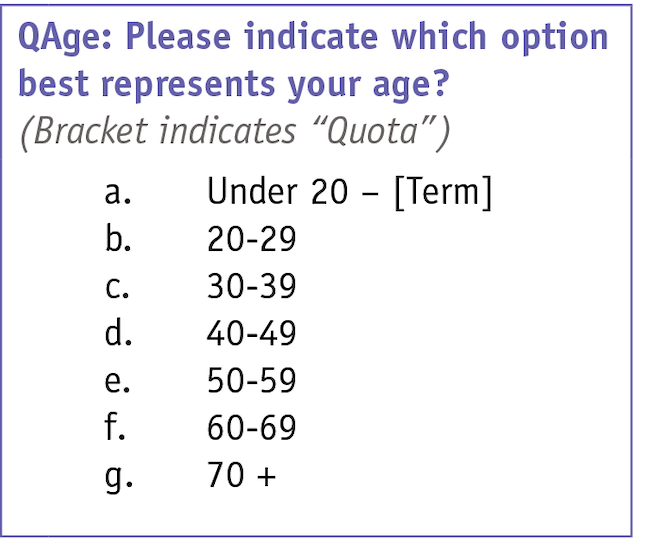The image size is (650, 557).
Task: Choose the letter "e." option marker
Action: click(117, 381)
